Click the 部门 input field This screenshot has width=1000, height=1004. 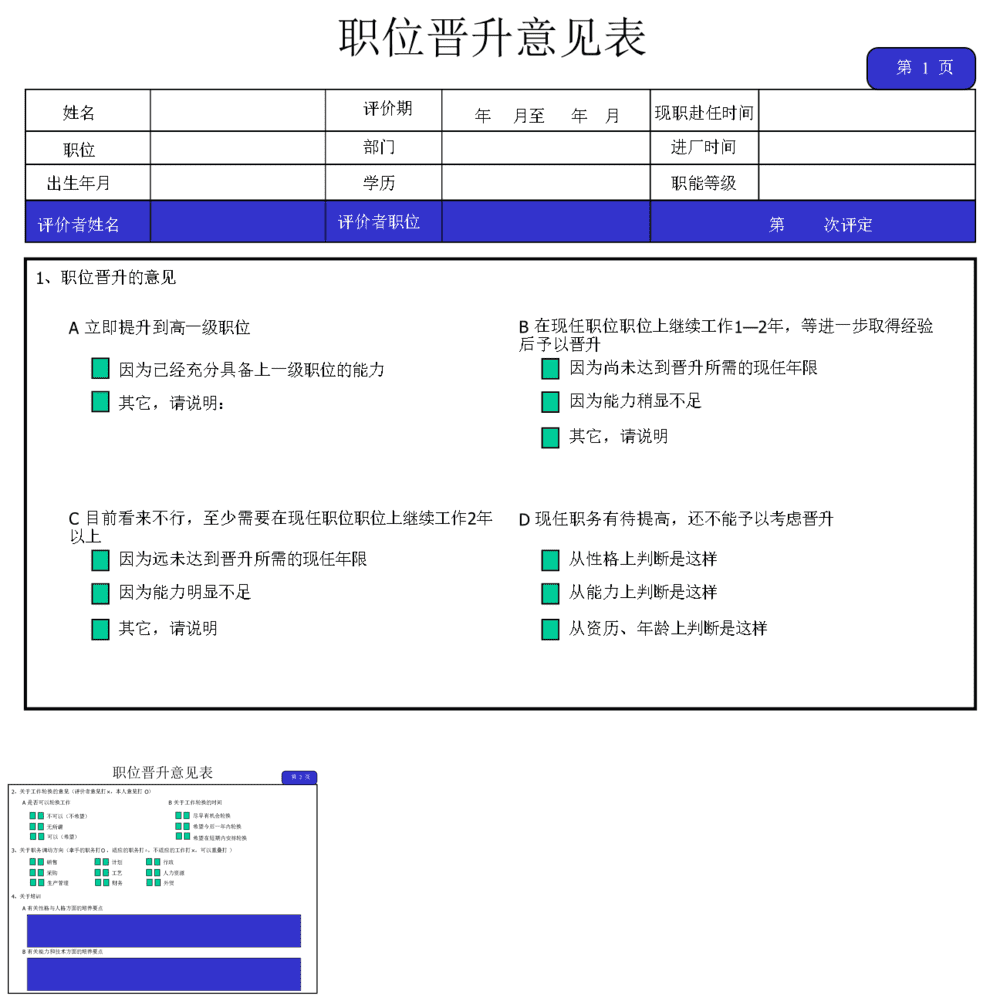coord(545,147)
